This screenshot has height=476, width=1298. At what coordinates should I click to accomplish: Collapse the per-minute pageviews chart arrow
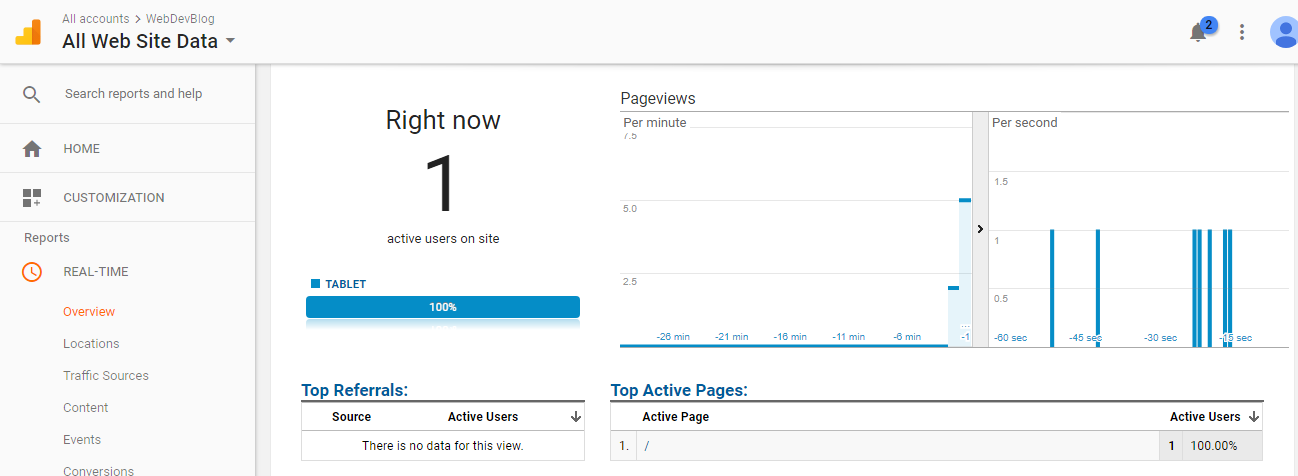980,229
